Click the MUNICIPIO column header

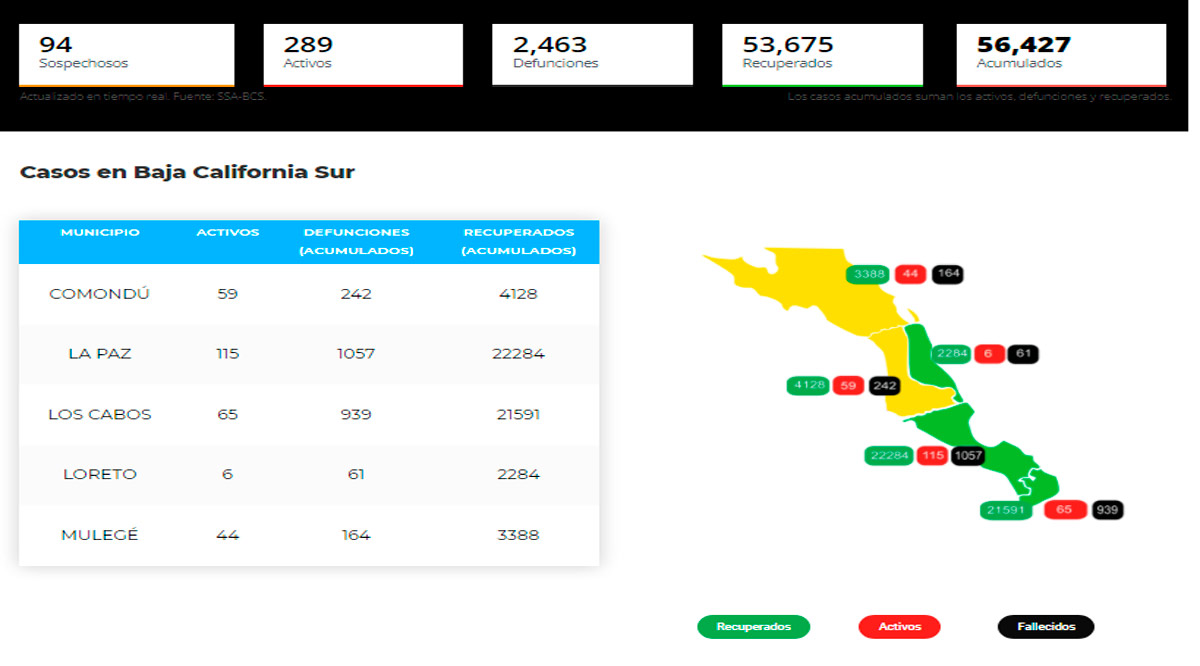100,233
